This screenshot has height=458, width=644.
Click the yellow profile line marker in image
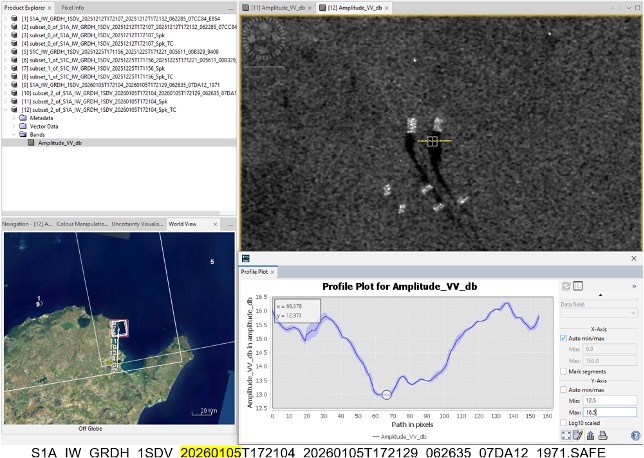(434, 141)
